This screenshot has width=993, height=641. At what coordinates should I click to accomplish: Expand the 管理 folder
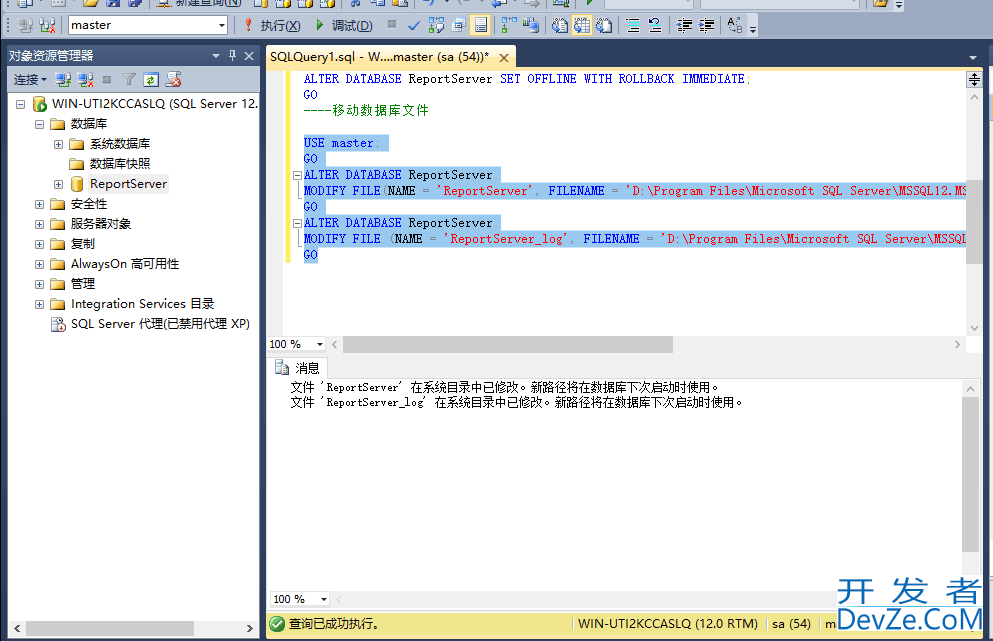coord(39,284)
